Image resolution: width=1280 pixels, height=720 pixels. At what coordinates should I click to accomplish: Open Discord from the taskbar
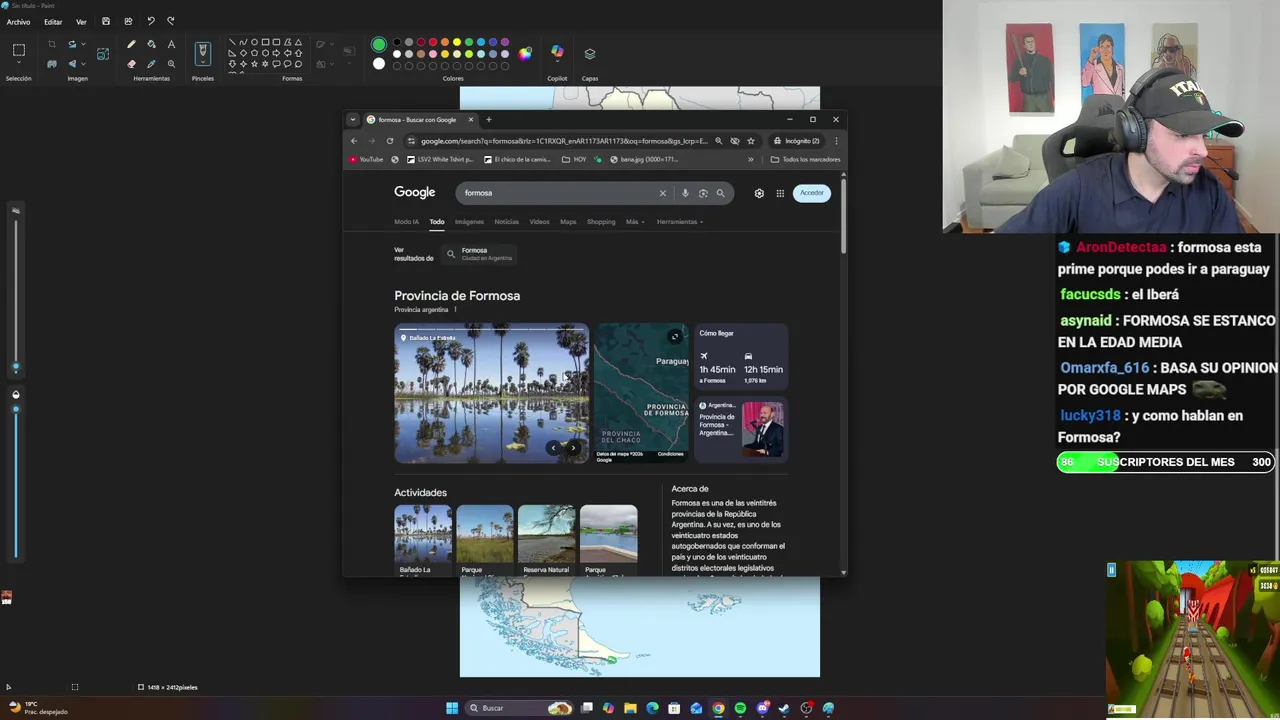[x=762, y=708]
